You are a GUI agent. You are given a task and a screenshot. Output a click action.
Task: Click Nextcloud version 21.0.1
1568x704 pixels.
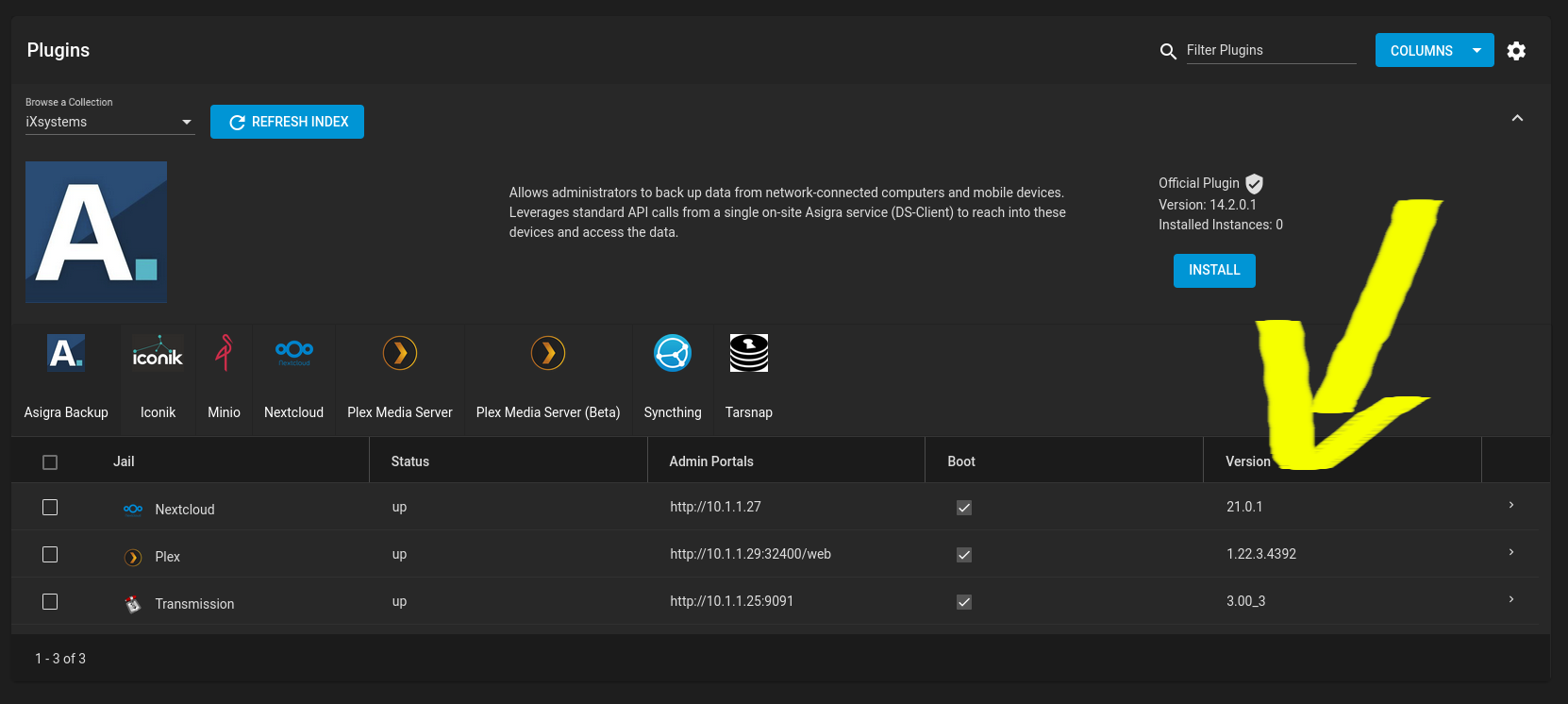click(x=1244, y=507)
